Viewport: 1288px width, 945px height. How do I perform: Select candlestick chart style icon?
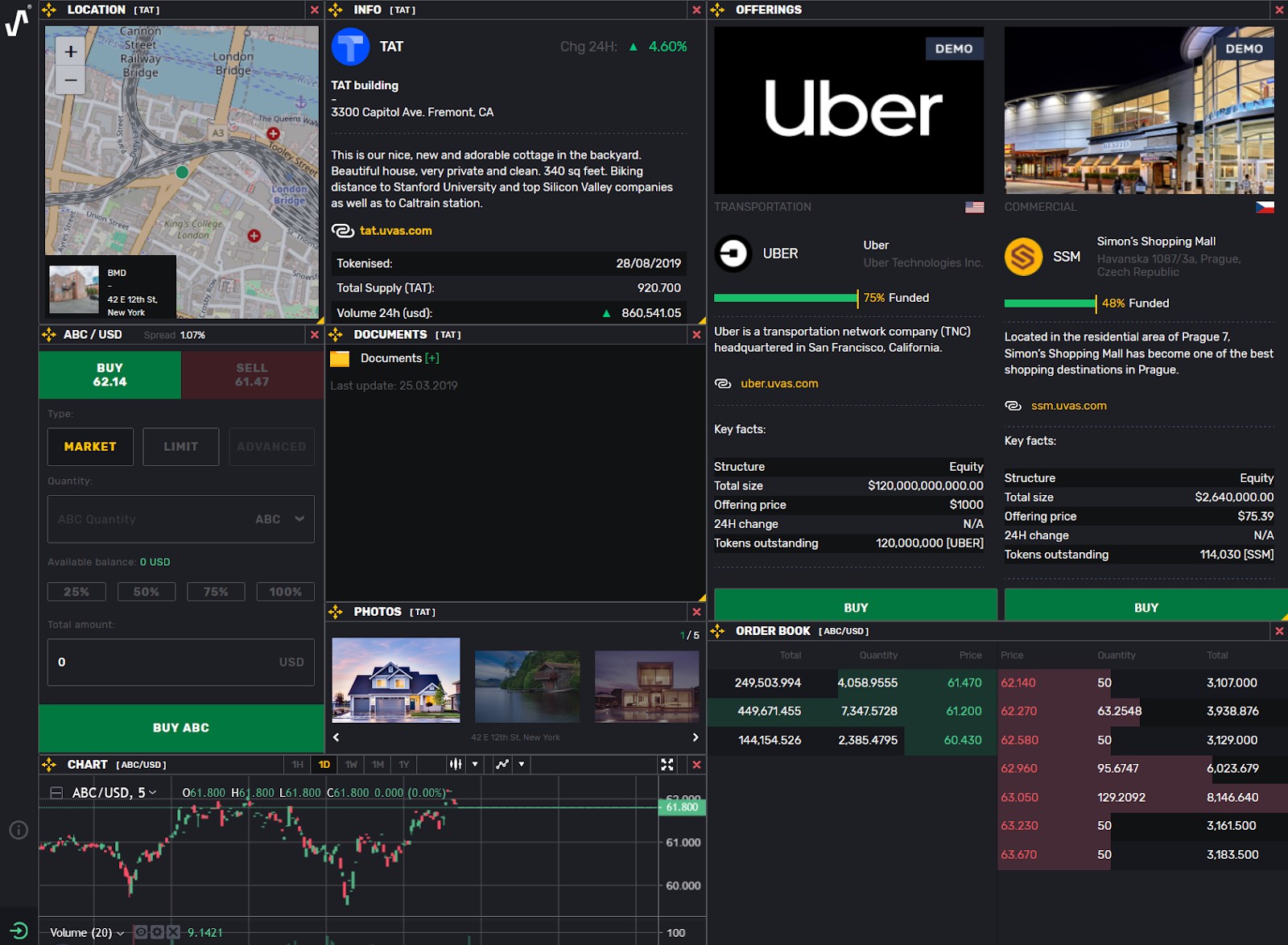456,764
